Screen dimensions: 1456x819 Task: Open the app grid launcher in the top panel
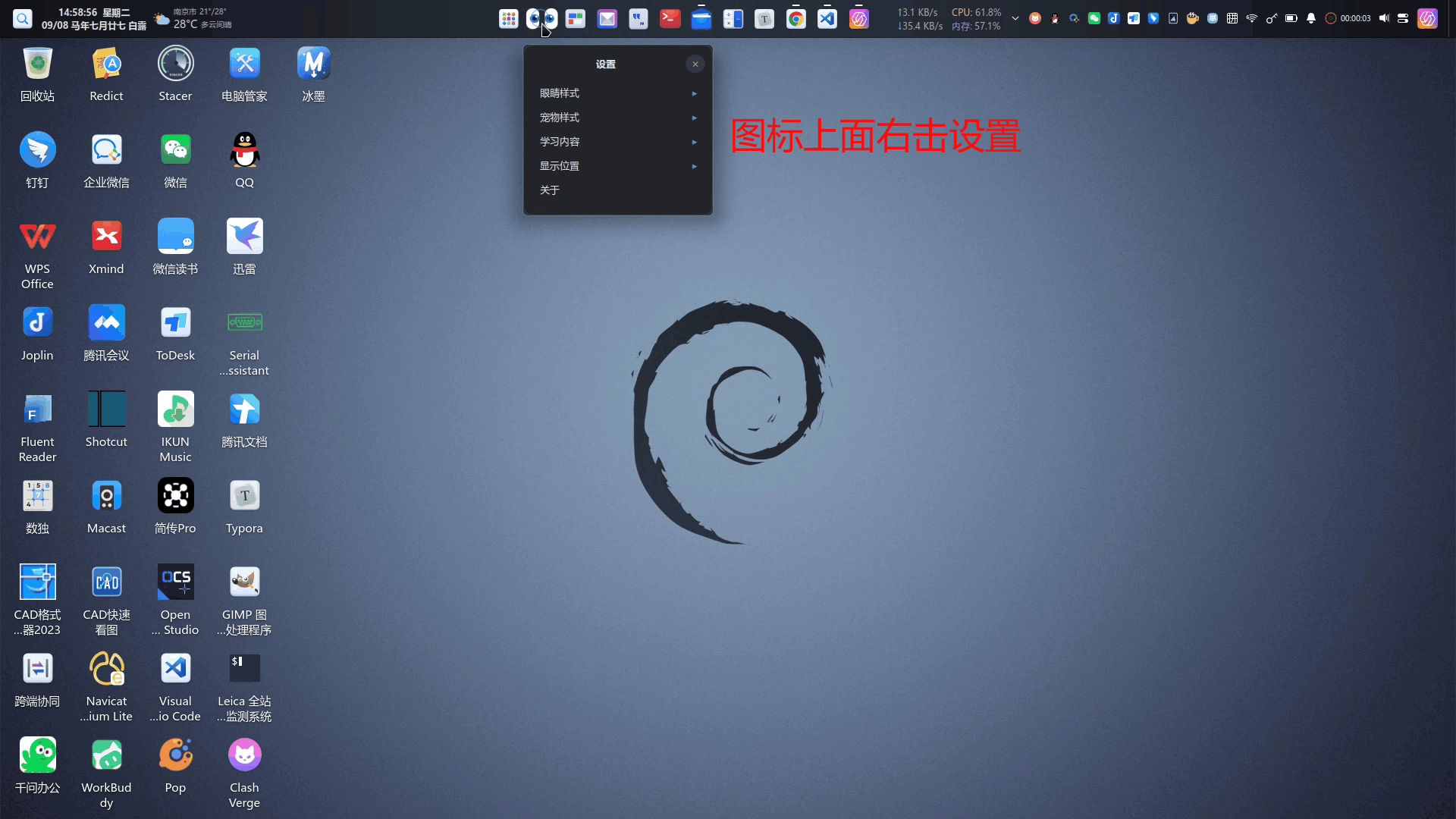pyautogui.click(x=509, y=19)
